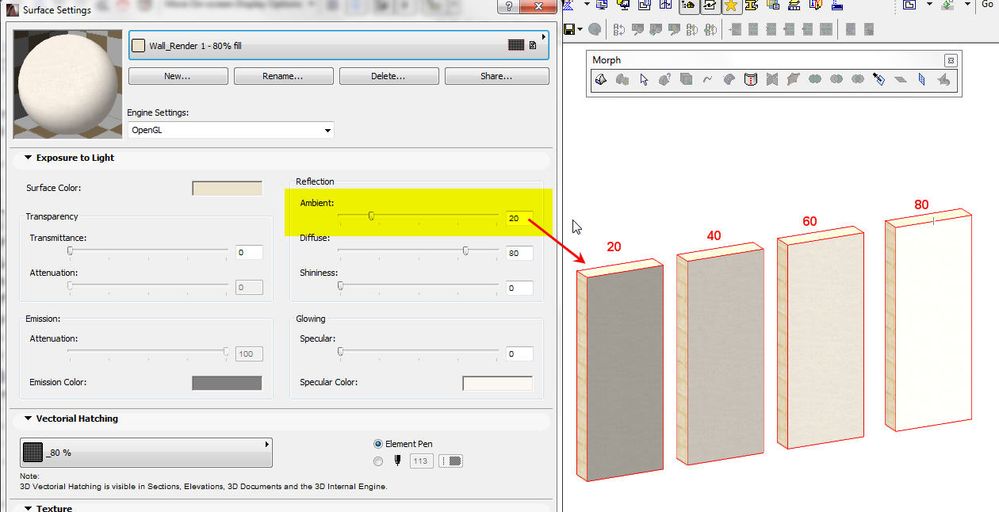Select the Element Pen radio button
999x512 pixels.
pyautogui.click(x=378, y=444)
